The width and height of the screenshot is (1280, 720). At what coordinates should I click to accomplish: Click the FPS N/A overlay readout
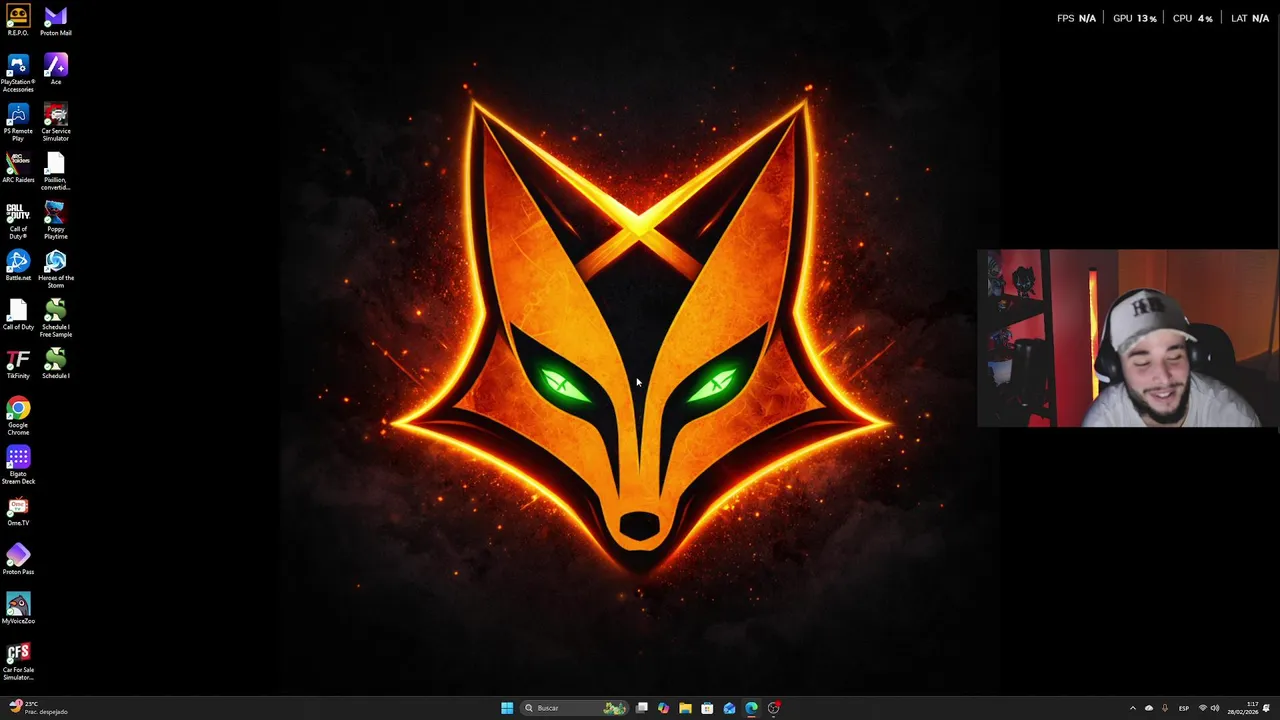click(x=1076, y=18)
